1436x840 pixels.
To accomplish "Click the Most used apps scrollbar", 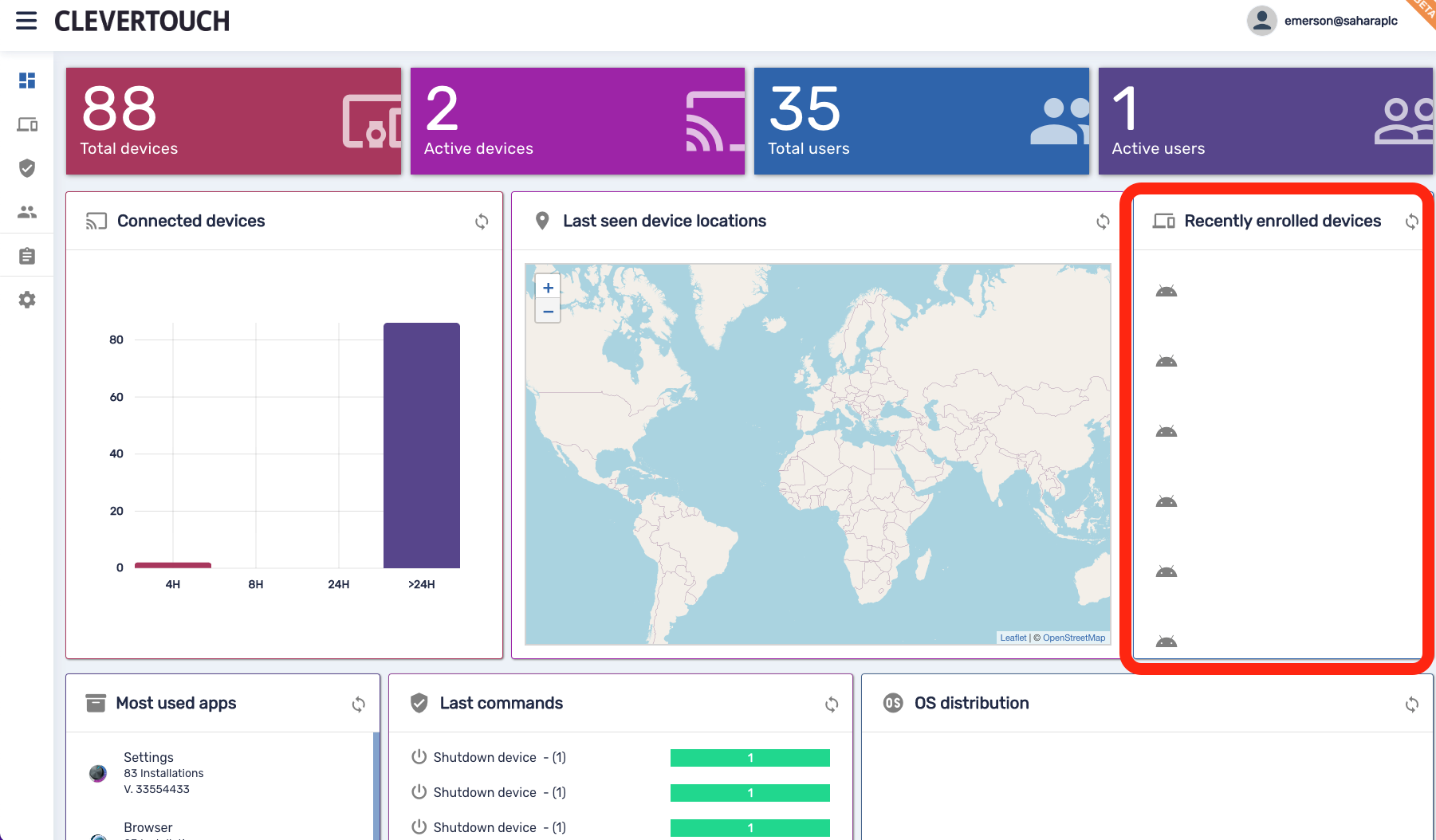I will pos(376,786).
